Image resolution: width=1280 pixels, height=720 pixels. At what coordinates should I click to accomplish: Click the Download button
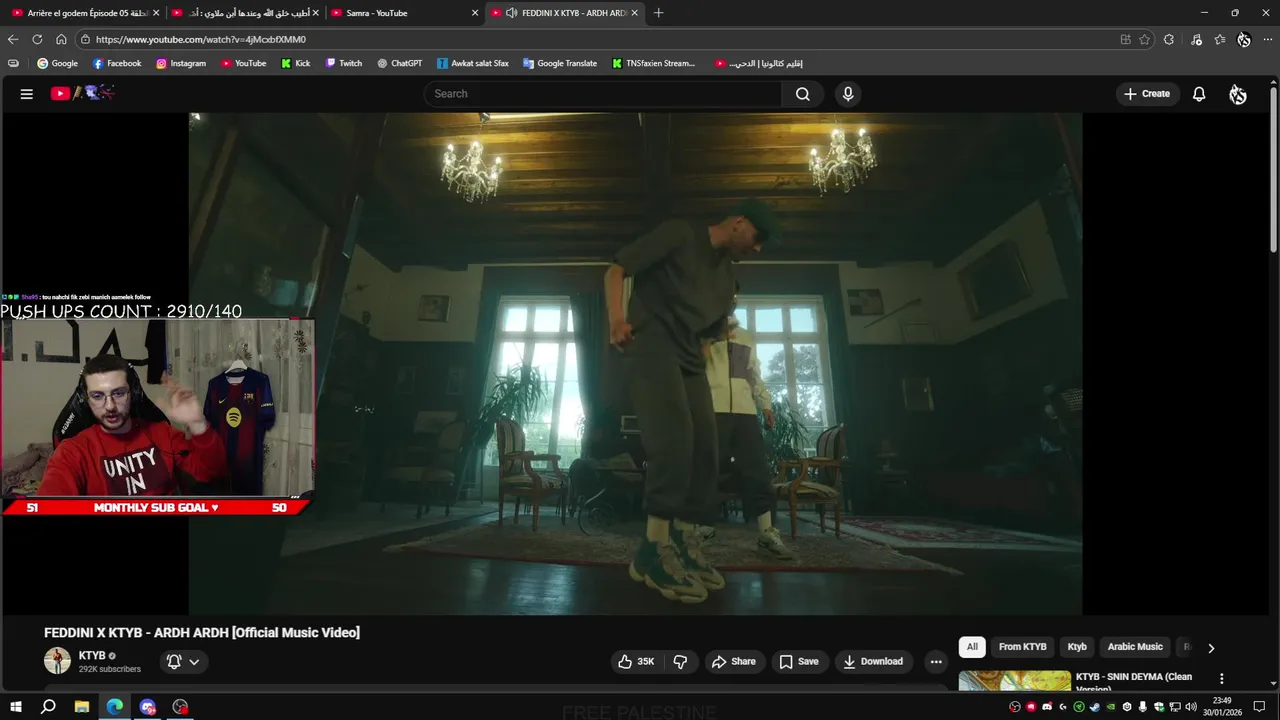click(x=873, y=662)
